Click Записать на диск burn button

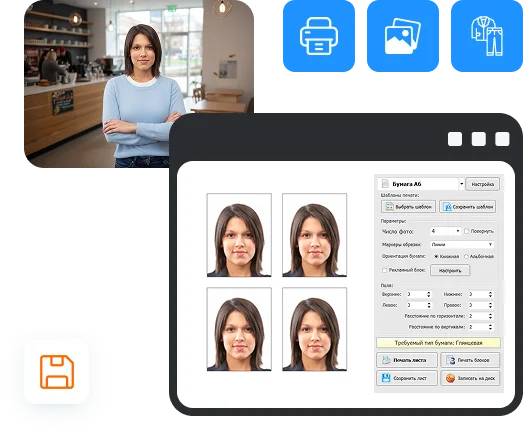pyautogui.click(x=470, y=378)
